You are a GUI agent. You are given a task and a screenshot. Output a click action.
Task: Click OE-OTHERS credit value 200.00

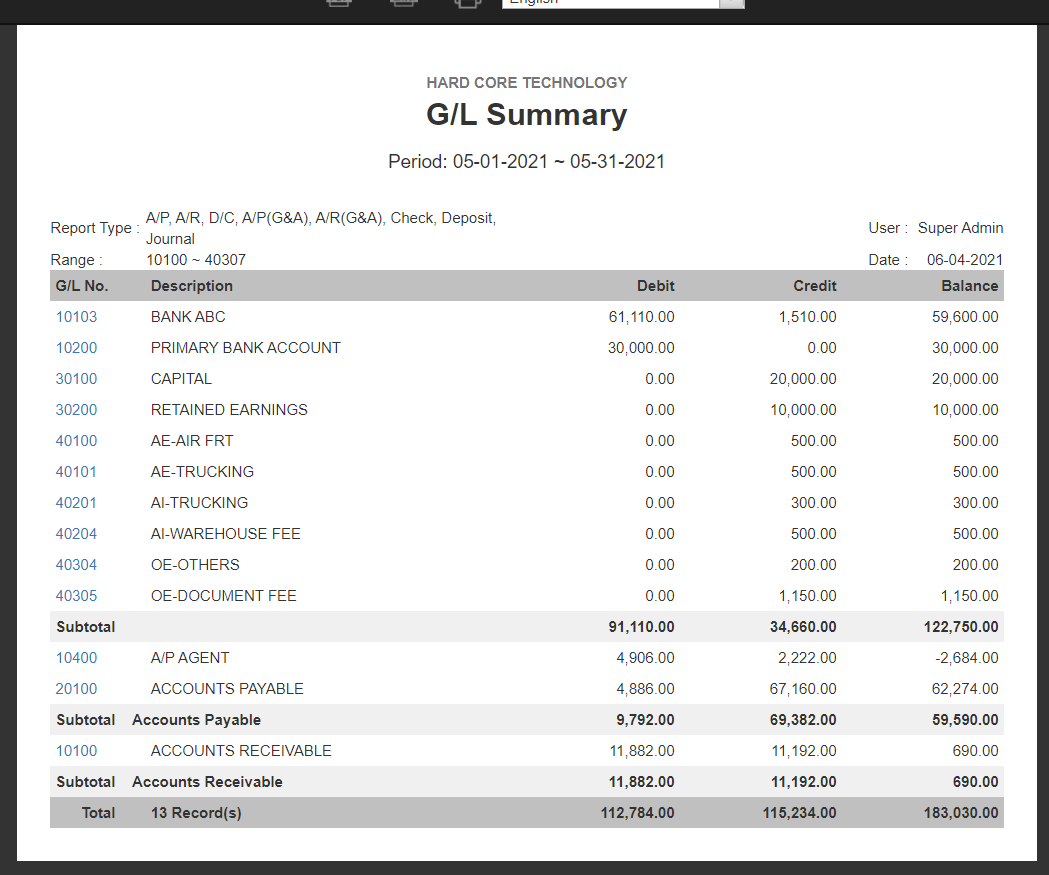pyautogui.click(x=814, y=565)
